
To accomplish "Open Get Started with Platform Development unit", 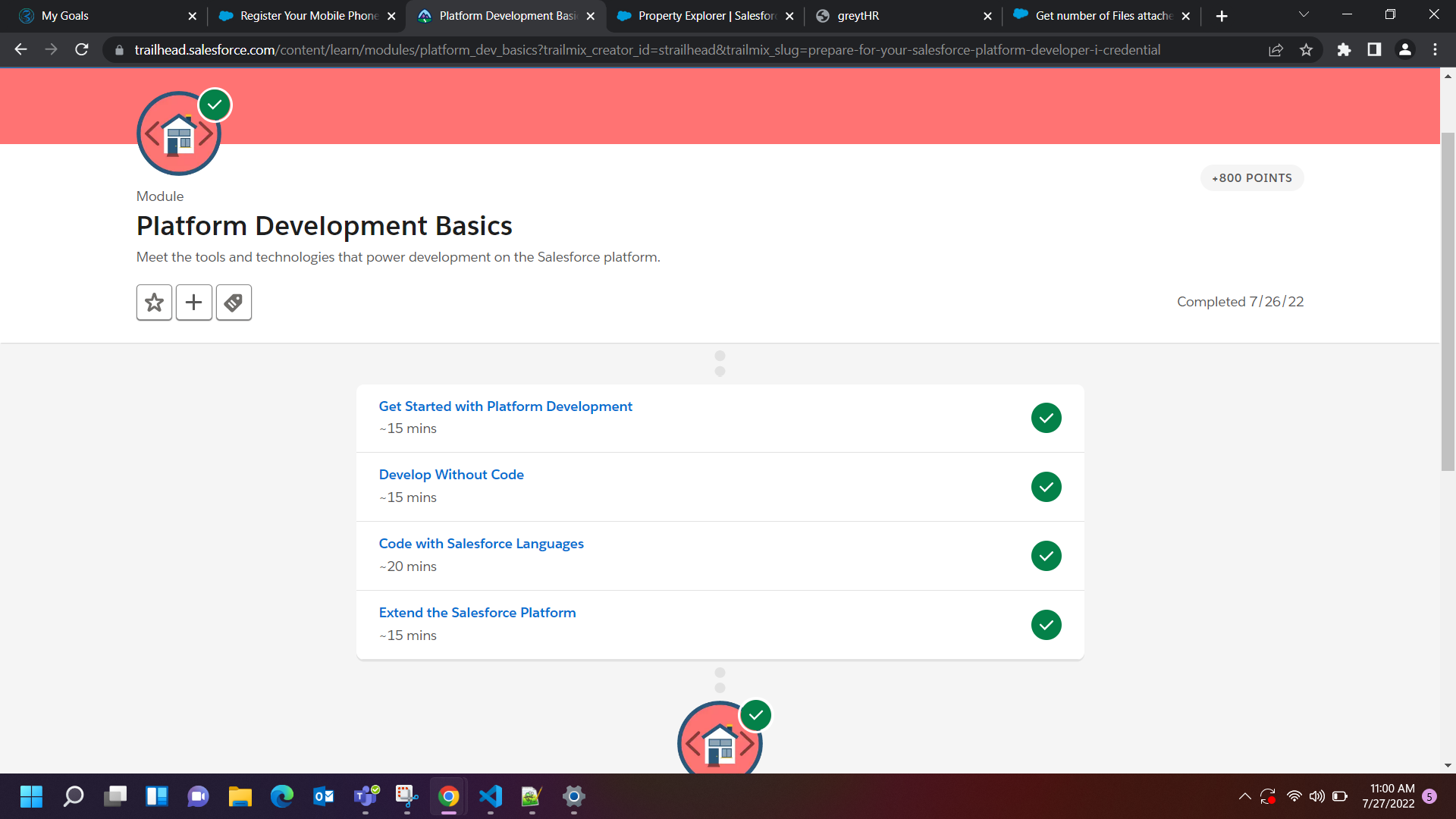I will click(505, 406).
